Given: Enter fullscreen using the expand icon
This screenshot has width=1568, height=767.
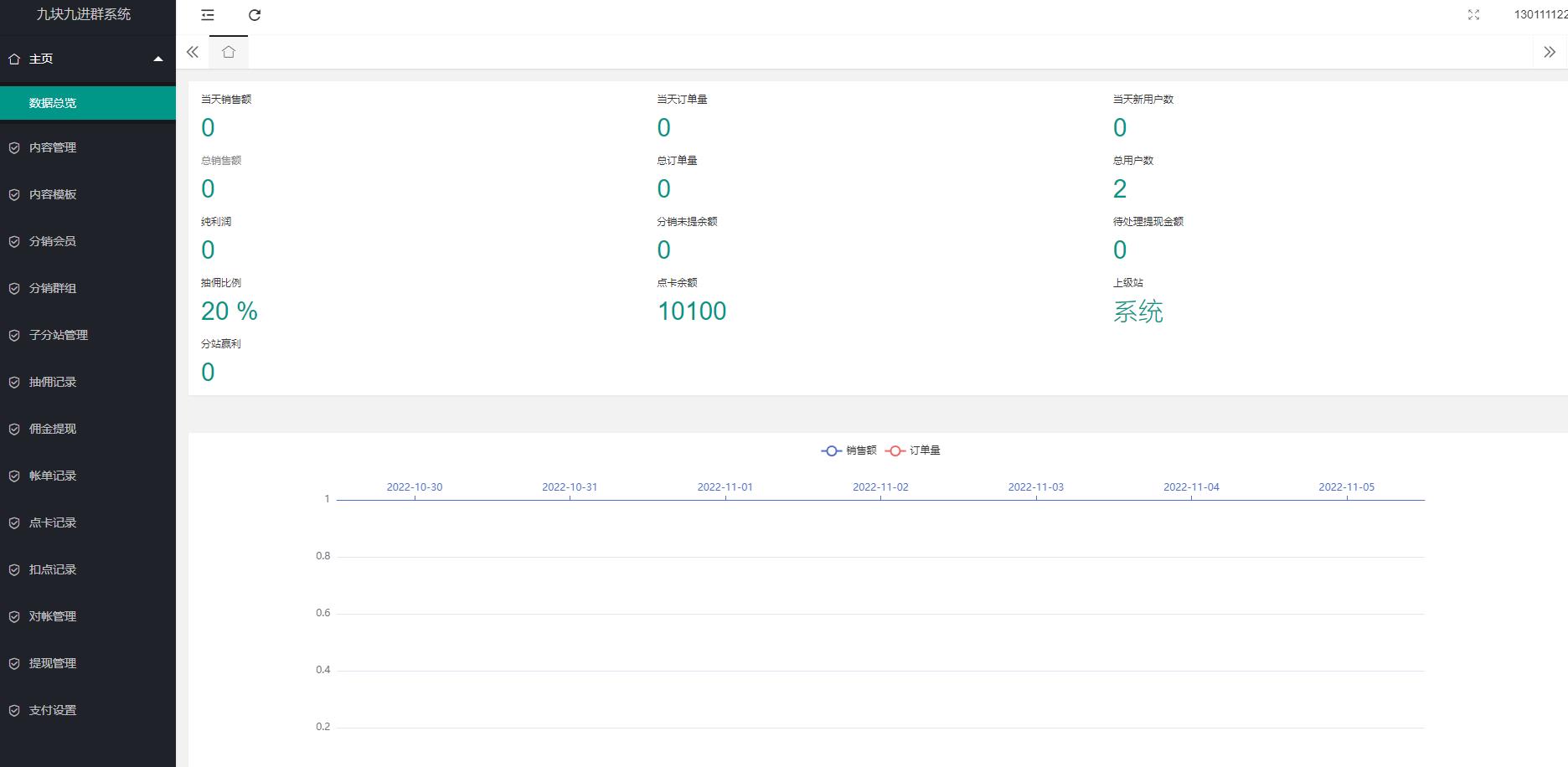Looking at the screenshot, I should coord(1473,15).
